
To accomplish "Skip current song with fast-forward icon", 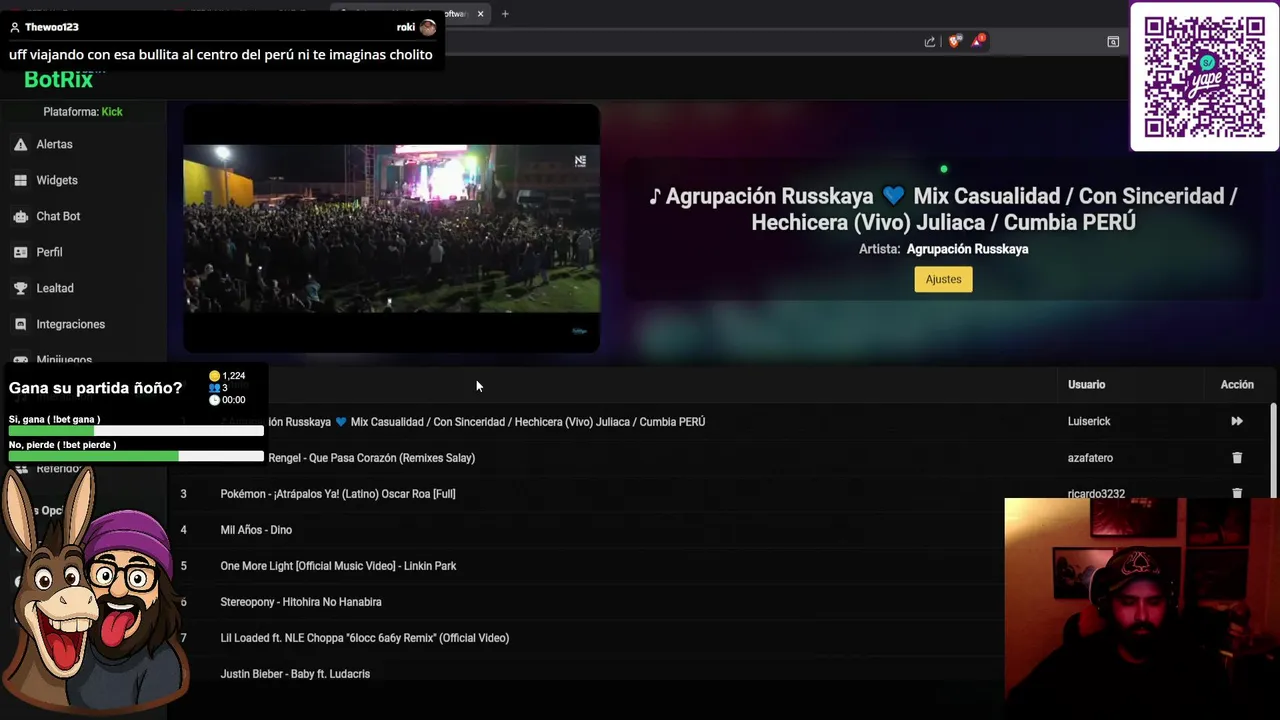I will (1237, 422).
